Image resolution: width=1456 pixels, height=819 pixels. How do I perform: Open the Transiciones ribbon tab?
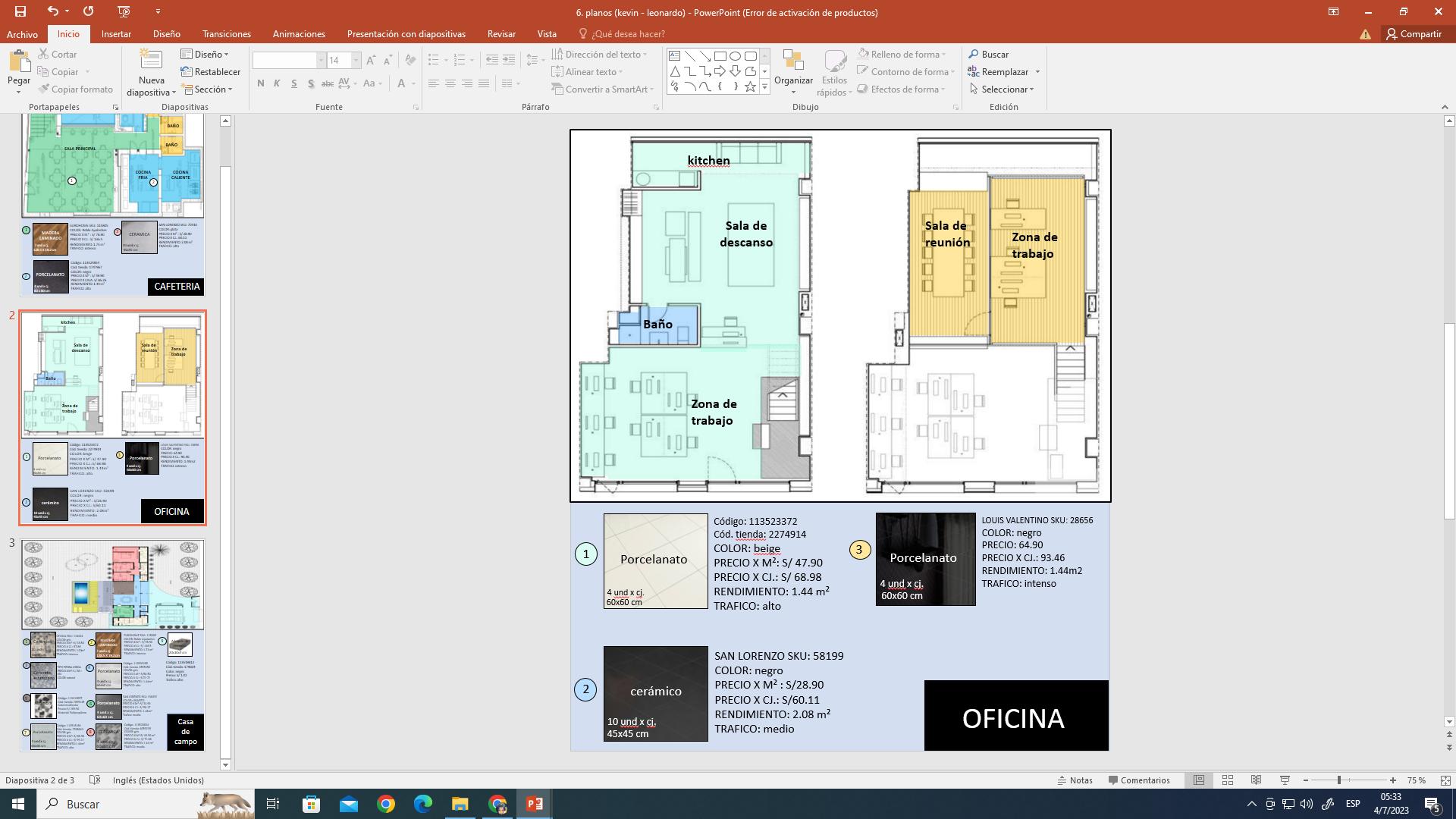coord(226,34)
